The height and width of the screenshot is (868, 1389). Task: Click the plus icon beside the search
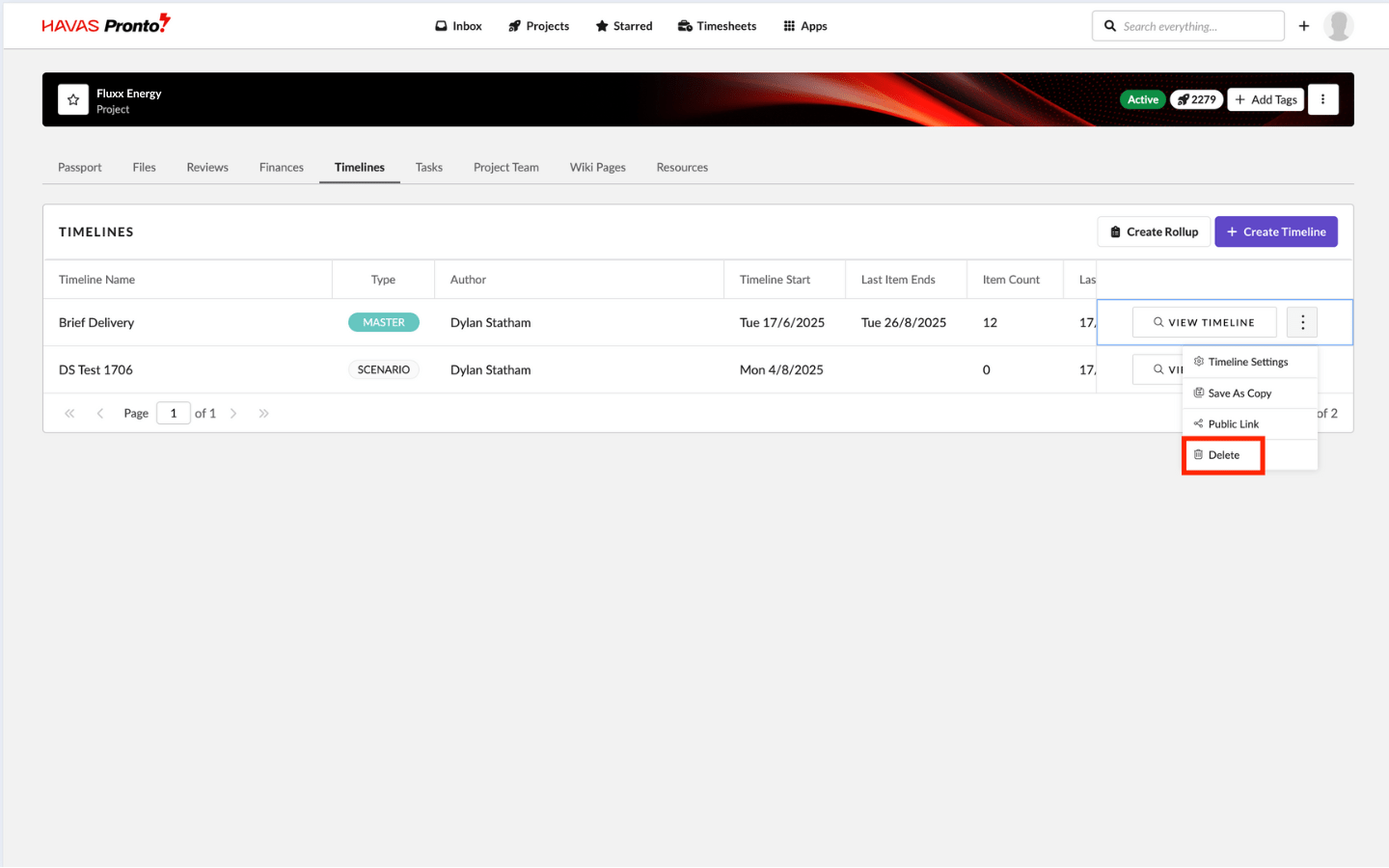[x=1304, y=26]
